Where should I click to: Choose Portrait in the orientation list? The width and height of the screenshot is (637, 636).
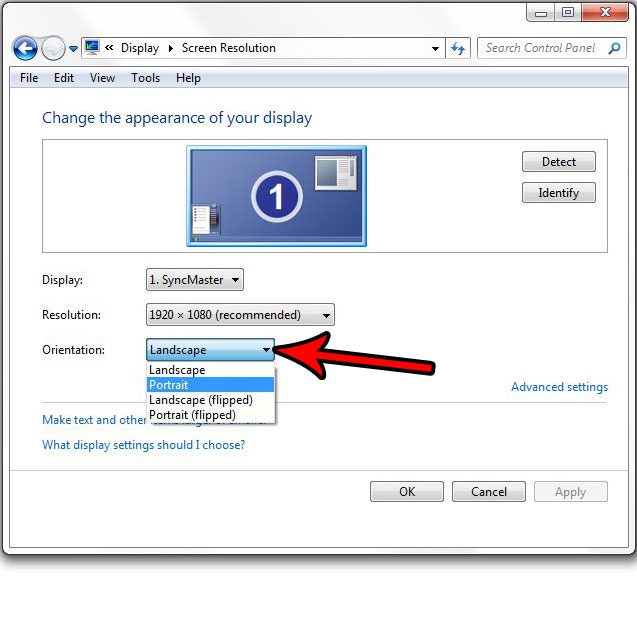pos(210,385)
